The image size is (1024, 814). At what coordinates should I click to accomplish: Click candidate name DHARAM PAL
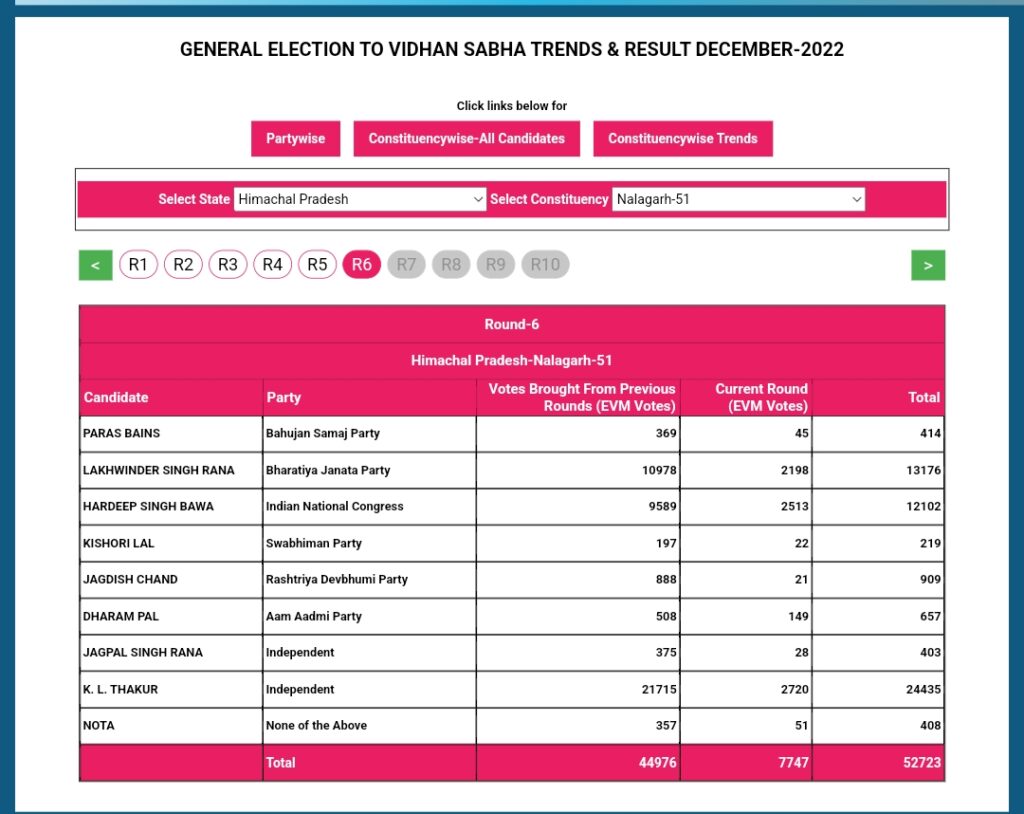coord(121,617)
